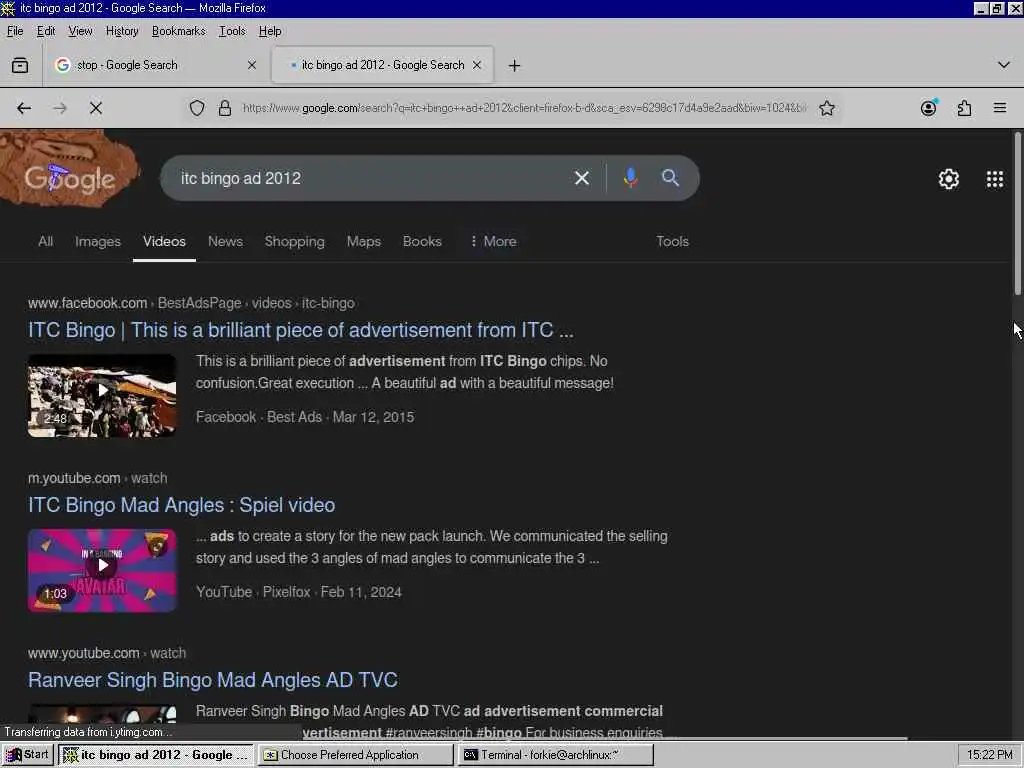
Task: Close the 'stop - Google Search' tab
Action: pyautogui.click(x=252, y=65)
